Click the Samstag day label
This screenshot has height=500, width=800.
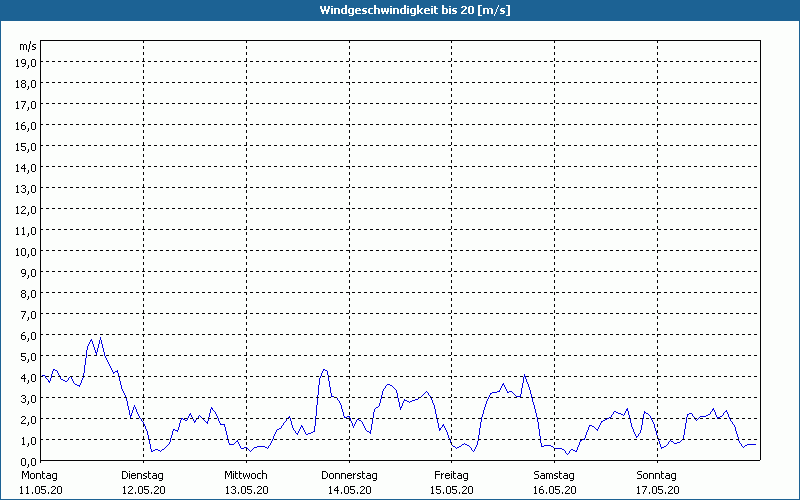click(x=554, y=475)
